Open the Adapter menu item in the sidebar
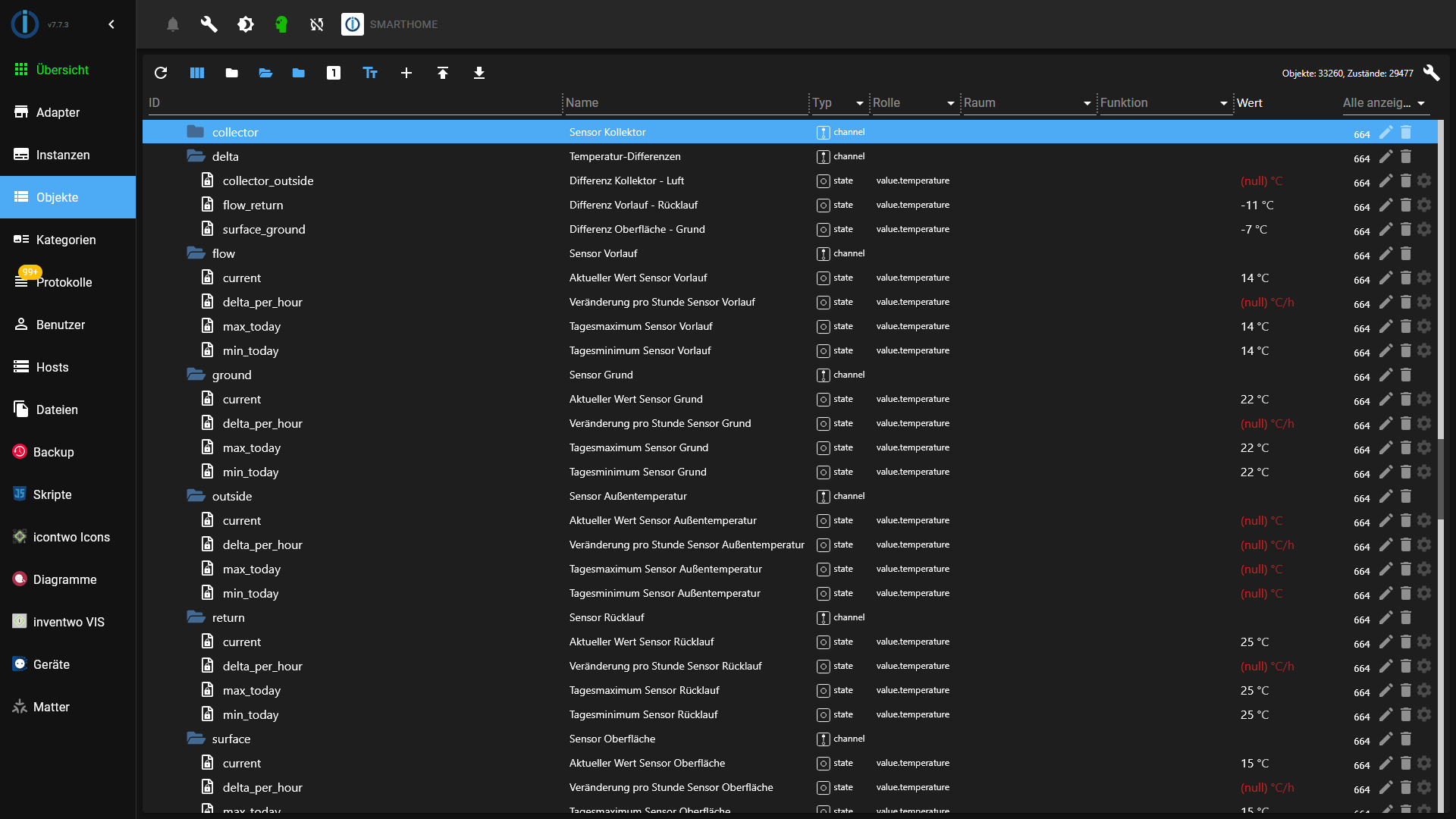Screen dimensions: 1456x819 [x=58, y=112]
